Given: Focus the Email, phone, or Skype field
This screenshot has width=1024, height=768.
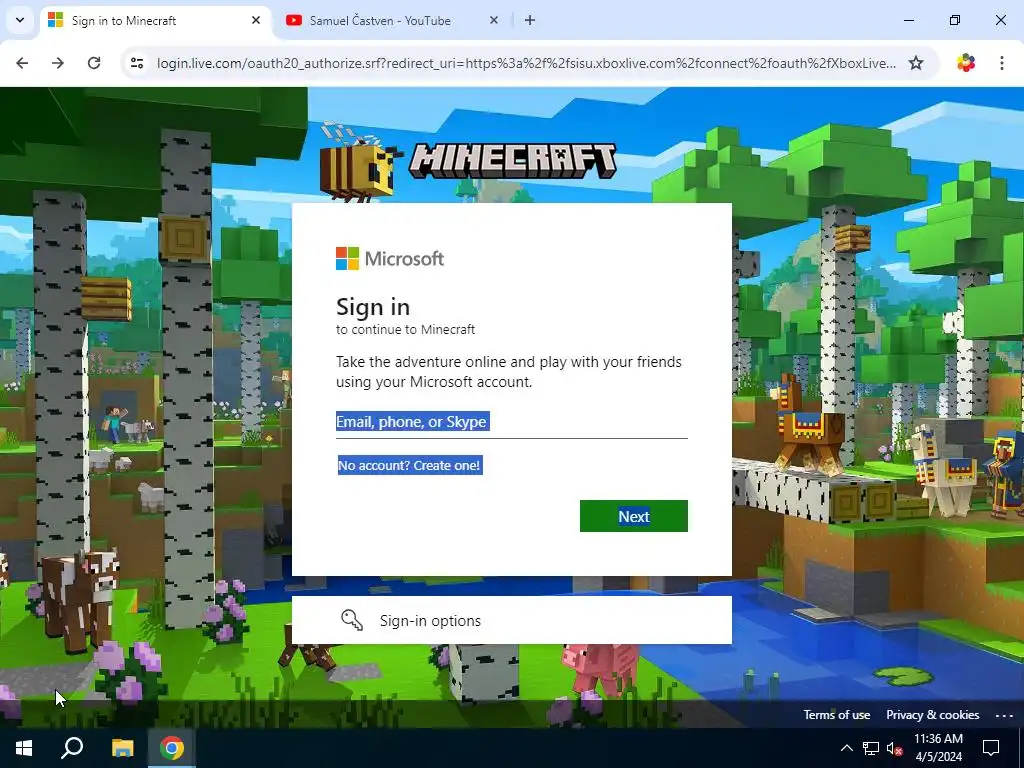Looking at the screenshot, I should pyautogui.click(x=511, y=422).
